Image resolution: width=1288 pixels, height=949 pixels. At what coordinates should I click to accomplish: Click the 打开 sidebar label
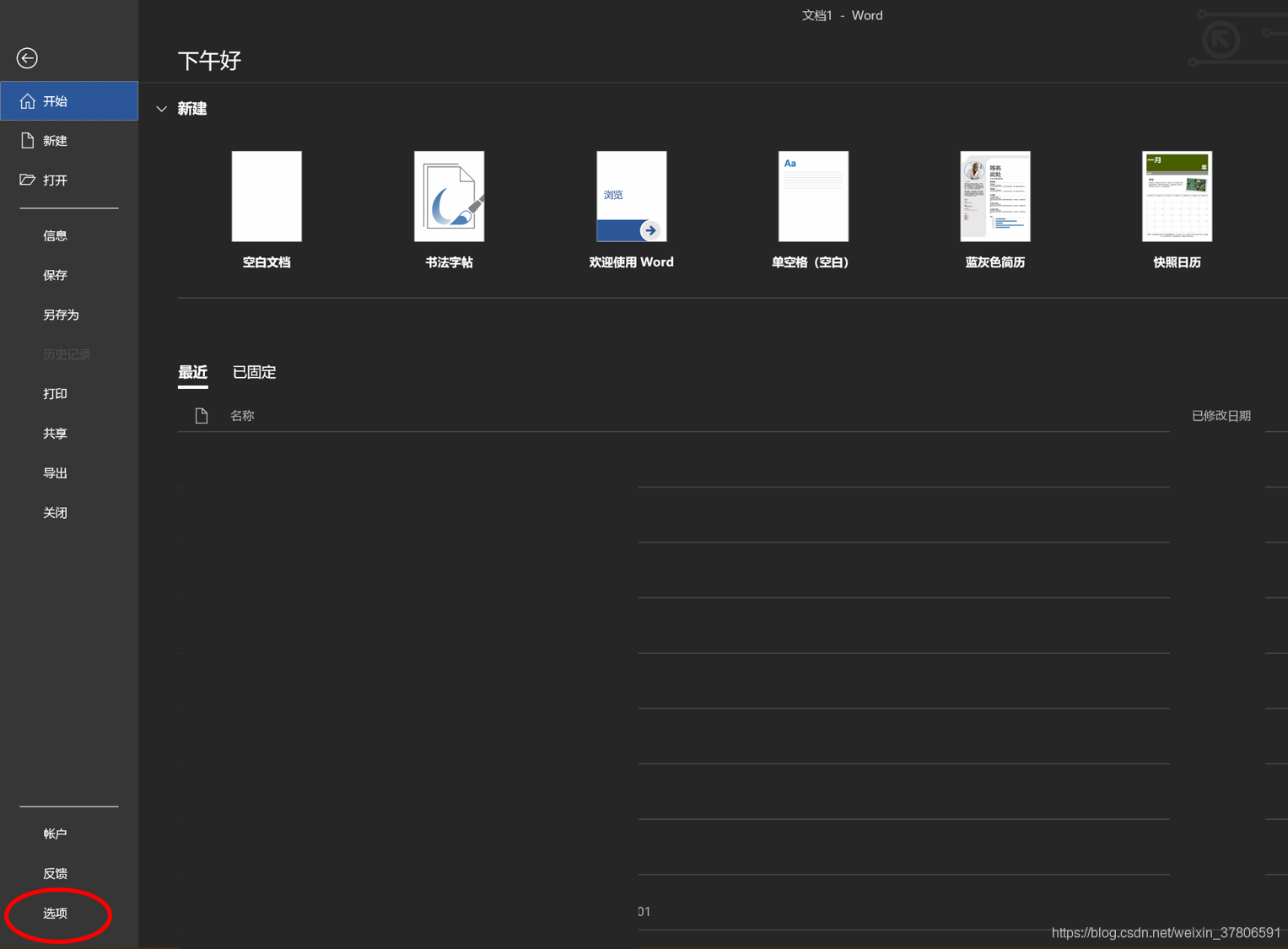55,181
